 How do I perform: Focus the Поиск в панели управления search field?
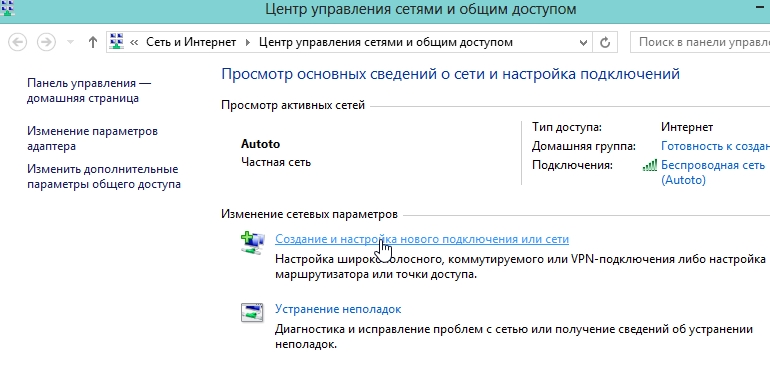[700, 42]
